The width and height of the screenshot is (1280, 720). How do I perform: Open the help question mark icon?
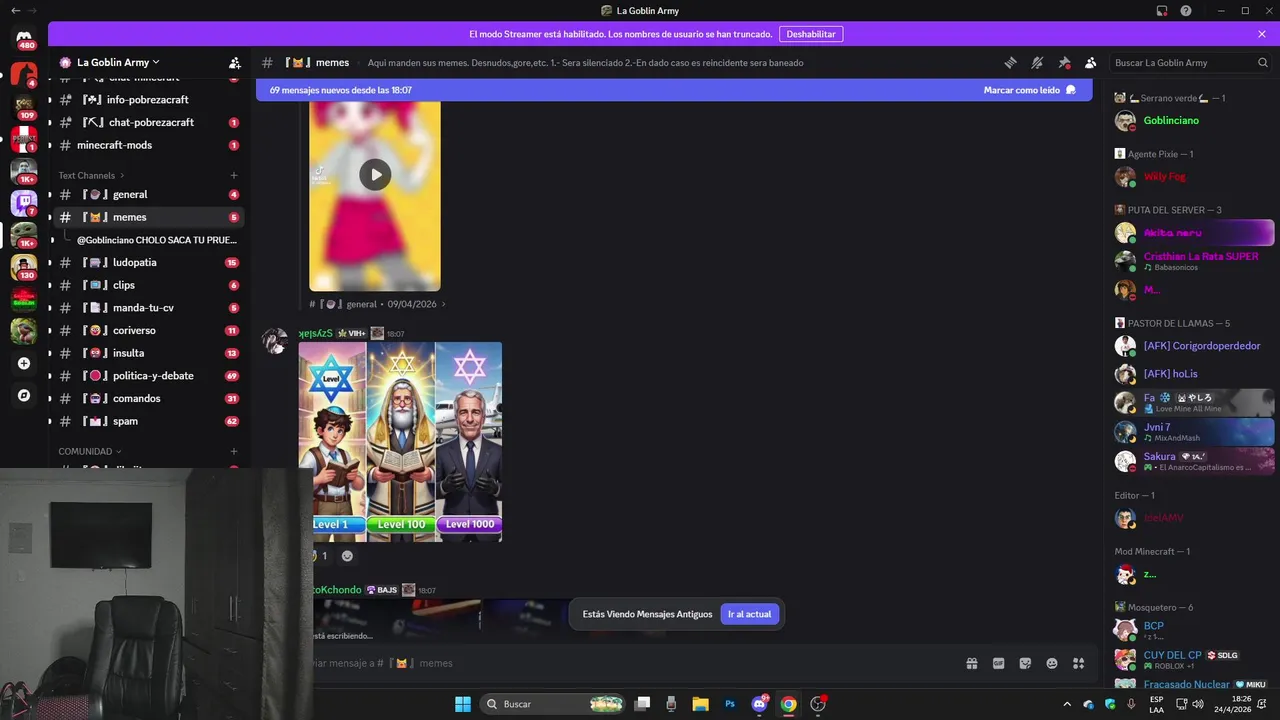point(1186,11)
